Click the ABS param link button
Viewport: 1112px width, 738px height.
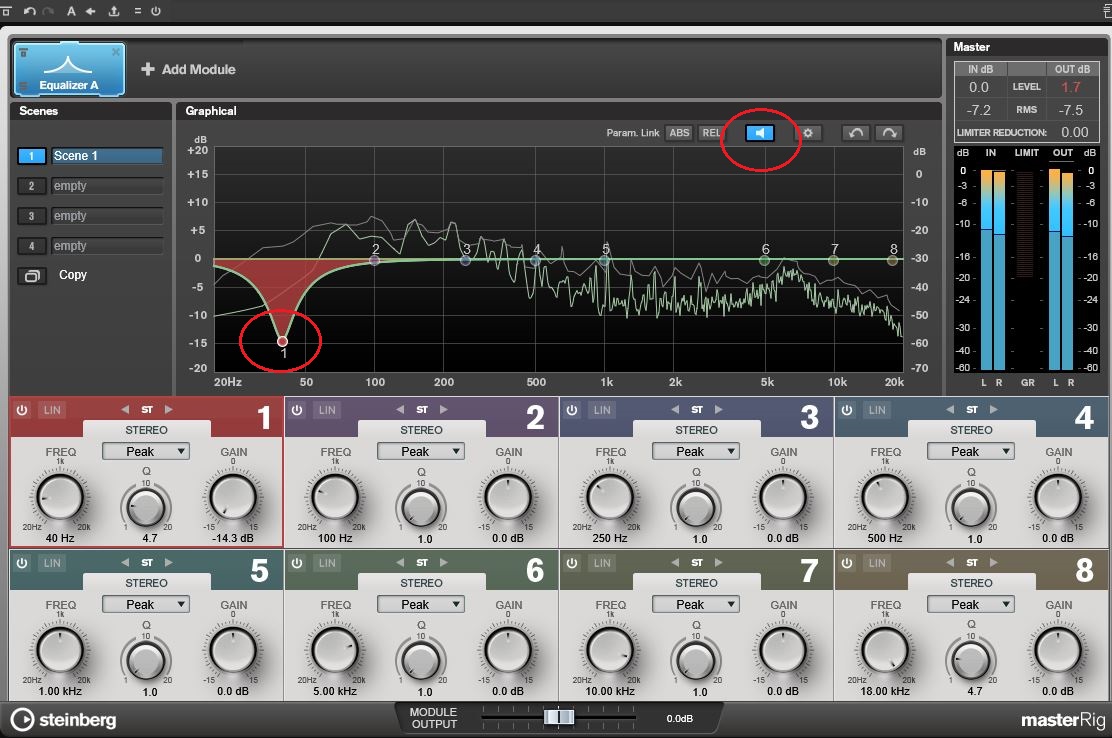679,133
